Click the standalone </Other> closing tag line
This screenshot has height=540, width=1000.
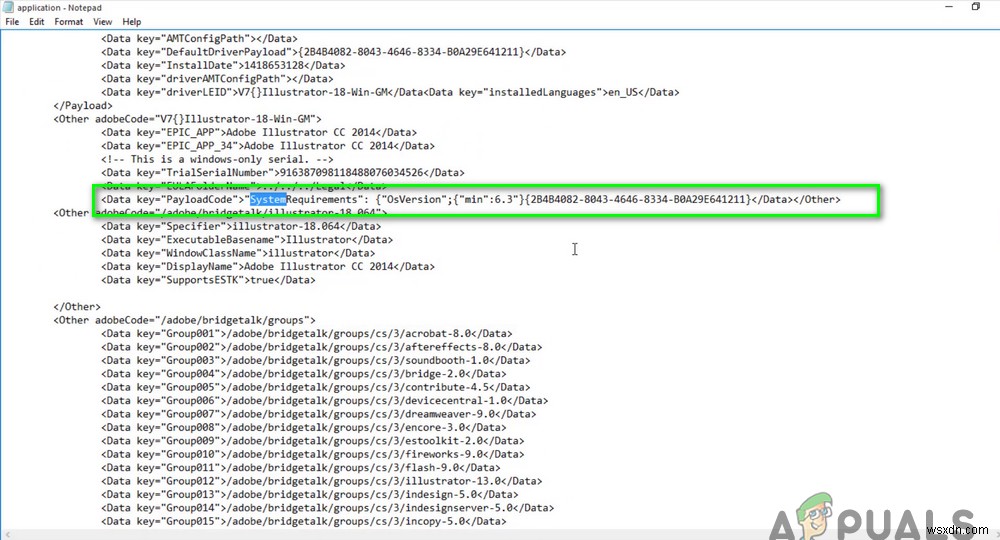[x=77, y=307]
